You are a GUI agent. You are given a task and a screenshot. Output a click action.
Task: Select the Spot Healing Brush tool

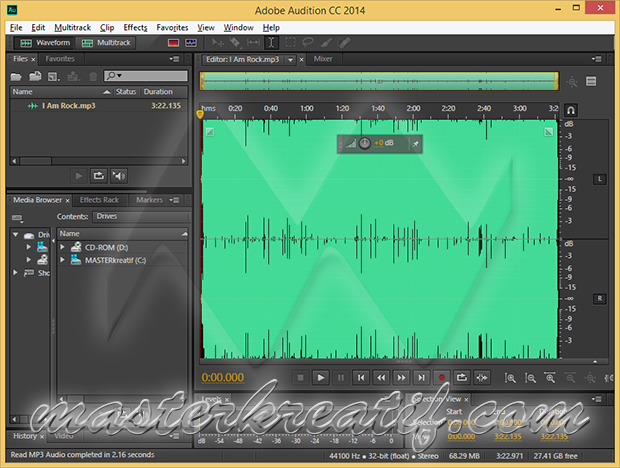[344, 43]
